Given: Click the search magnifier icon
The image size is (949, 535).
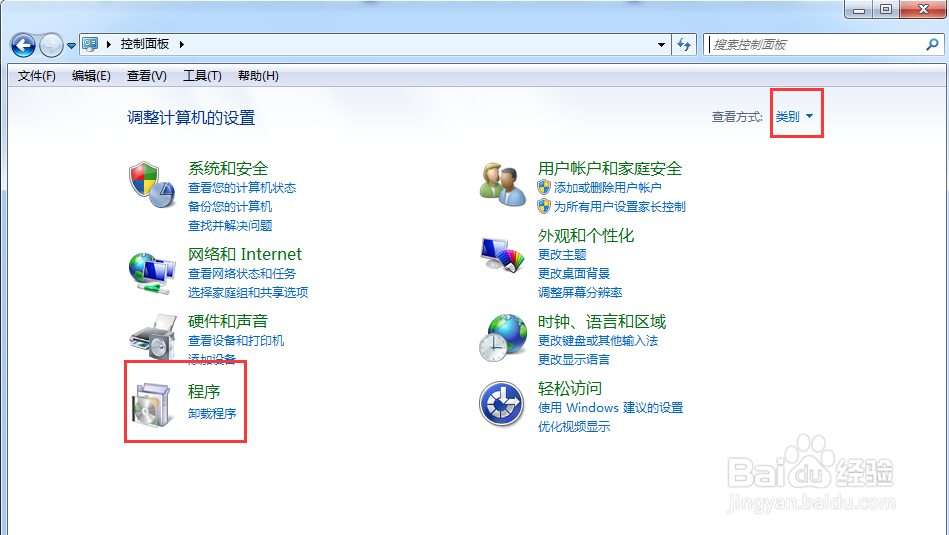Looking at the screenshot, I should coord(932,44).
